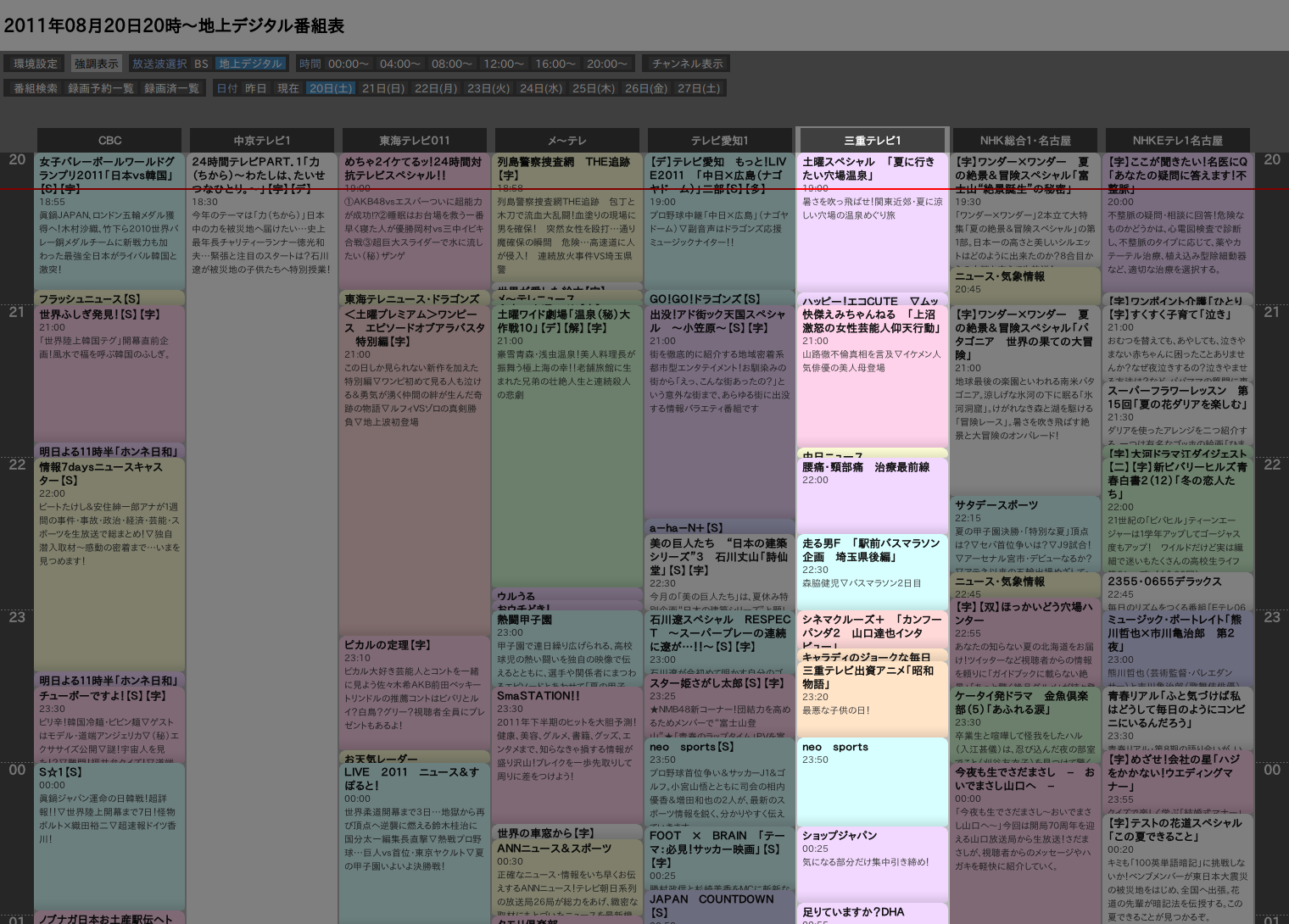Jump to the 04:00～ time slot

[x=399, y=64]
